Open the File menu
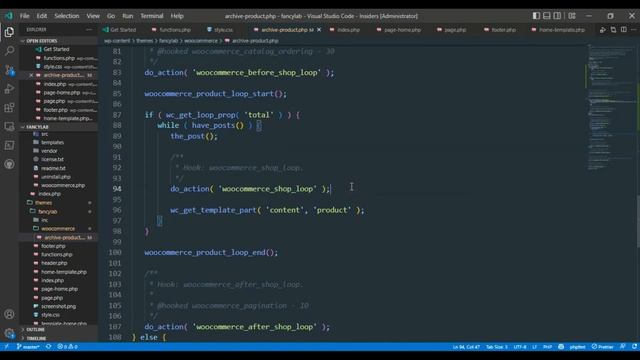This screenshot has width=640, height=360. [24, 16]
